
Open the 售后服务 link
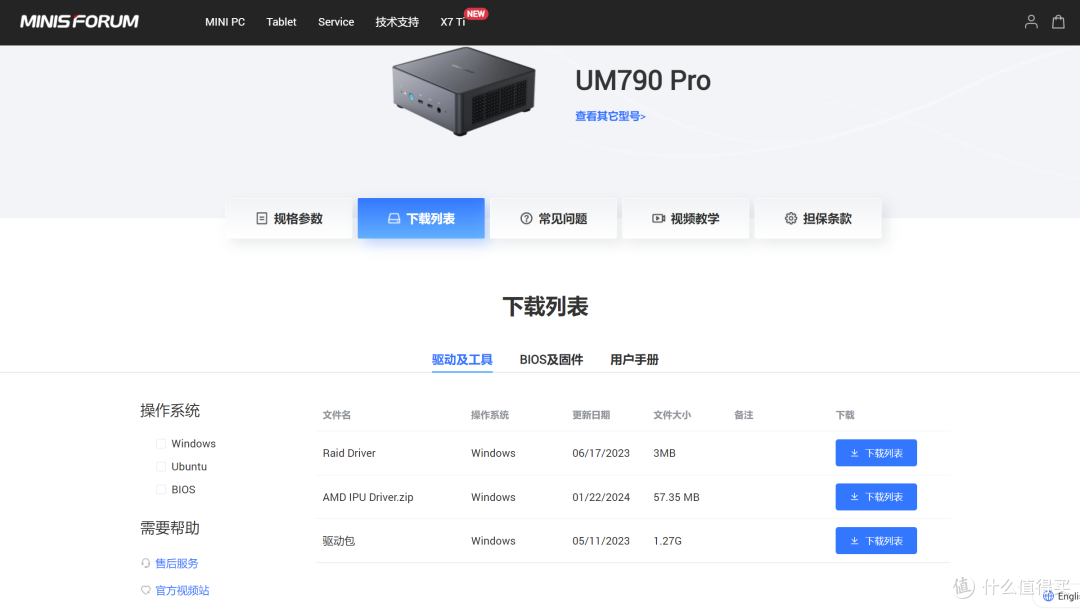click(x=176, y=564)
